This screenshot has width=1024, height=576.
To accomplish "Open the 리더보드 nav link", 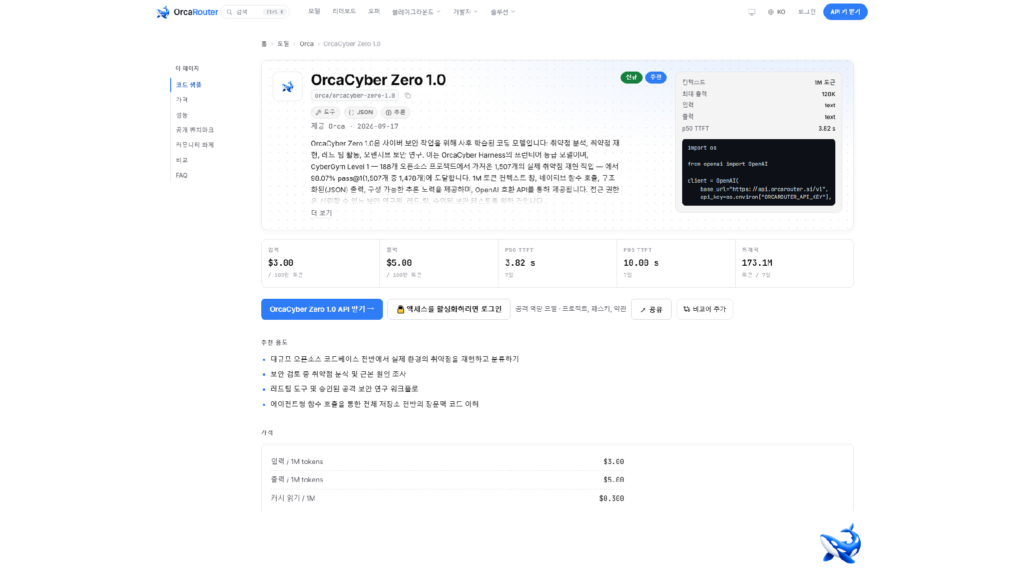I will pyautogui.click(x=344, y=12).
